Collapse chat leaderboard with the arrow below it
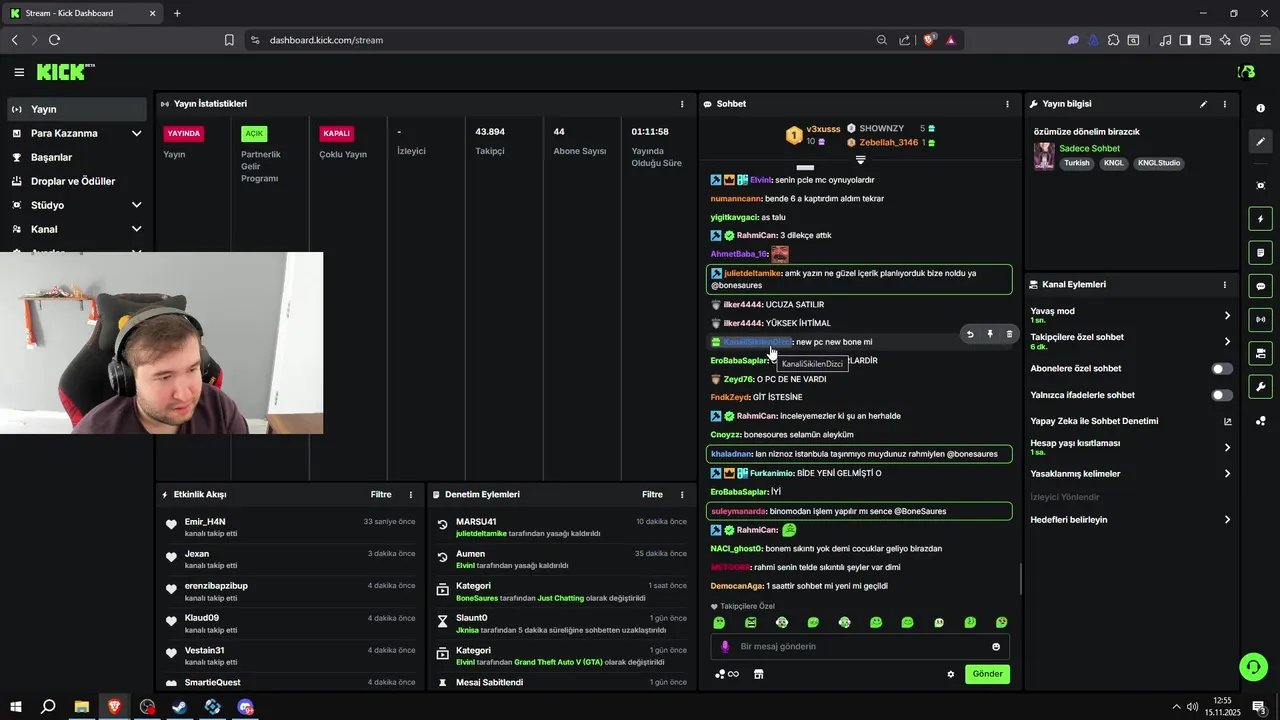 coord(860,160)
